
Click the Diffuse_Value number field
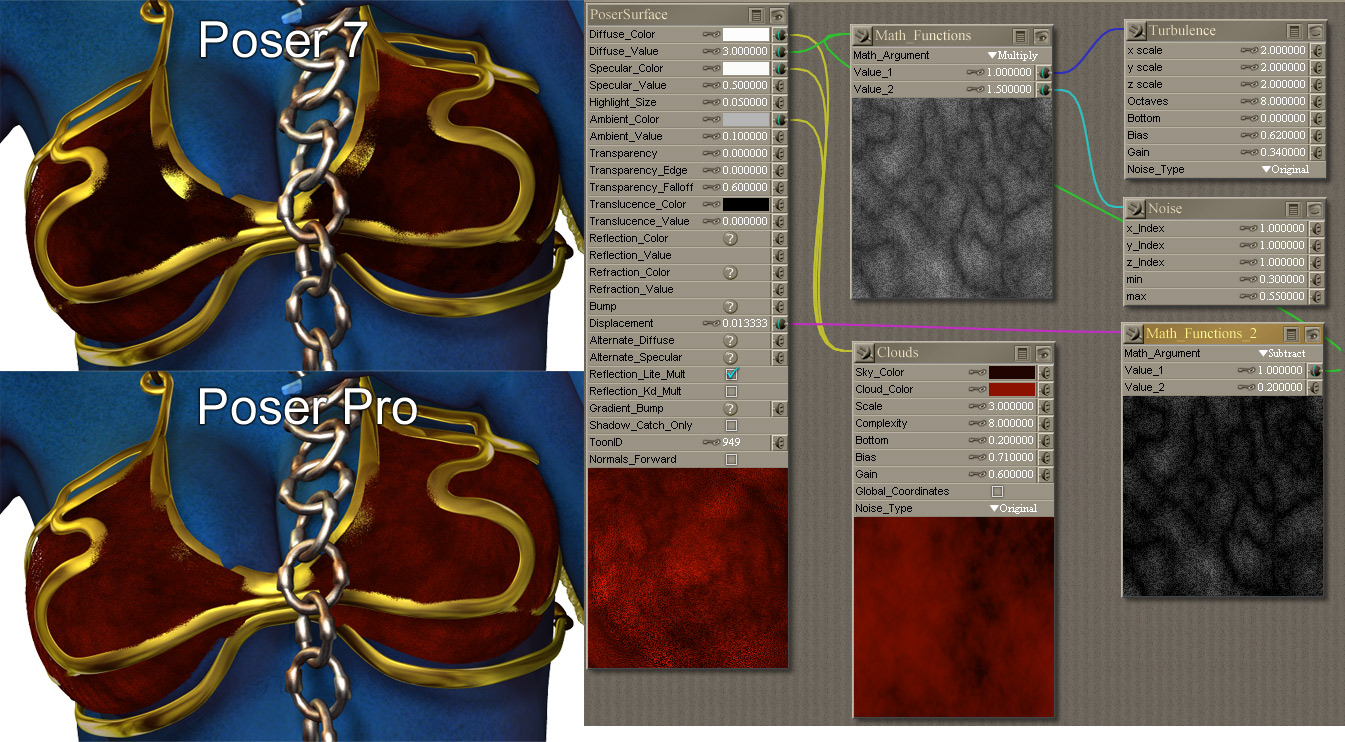point(745,51)
